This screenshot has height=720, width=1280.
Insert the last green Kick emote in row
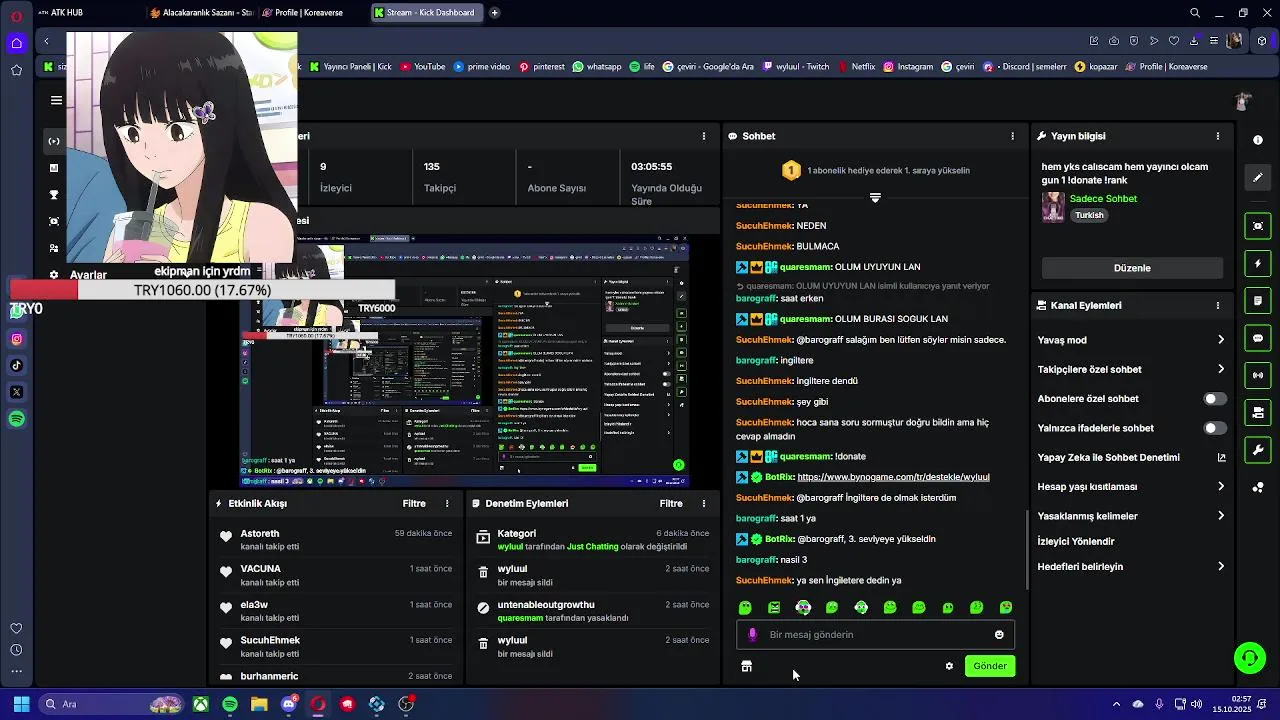pos(1006,608)
